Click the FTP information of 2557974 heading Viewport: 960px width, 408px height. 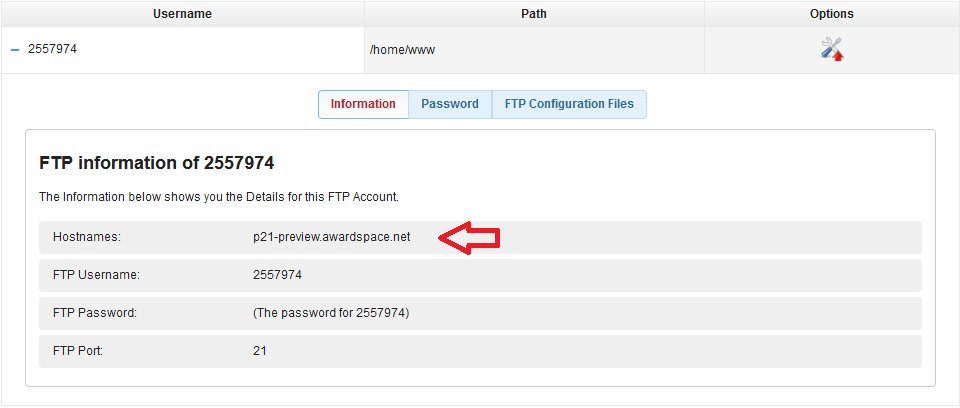156,162
